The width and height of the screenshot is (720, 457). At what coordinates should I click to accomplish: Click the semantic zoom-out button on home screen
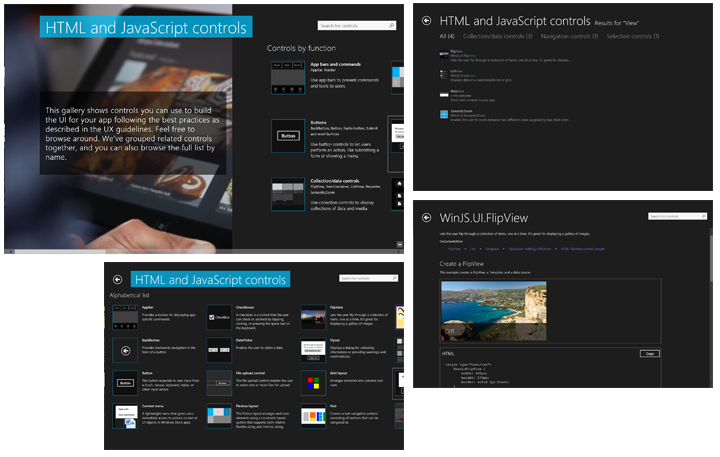tap(399, 244)
